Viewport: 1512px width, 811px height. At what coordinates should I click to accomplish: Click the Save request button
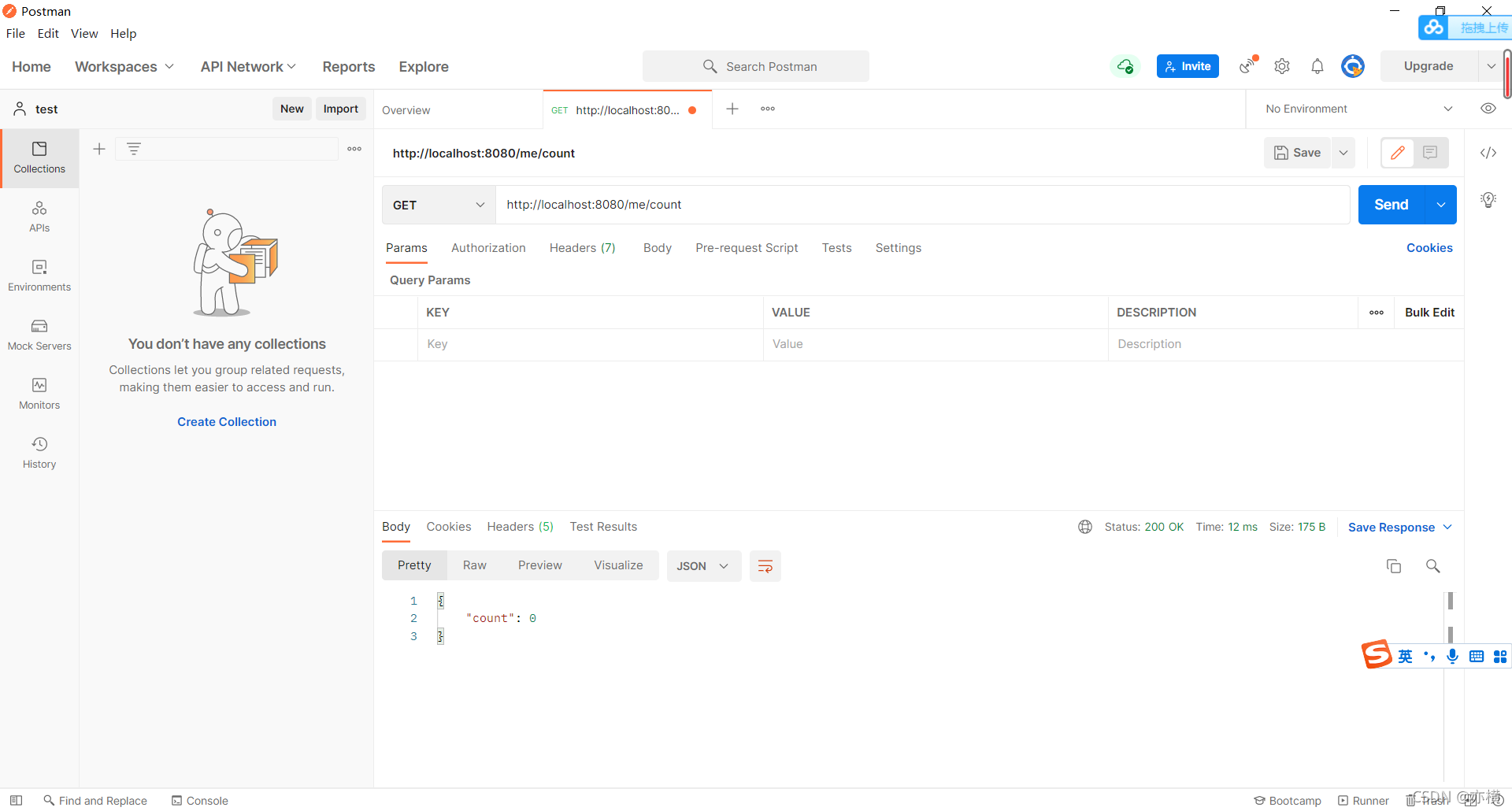pyautogui.click(x=1298, y=153)
